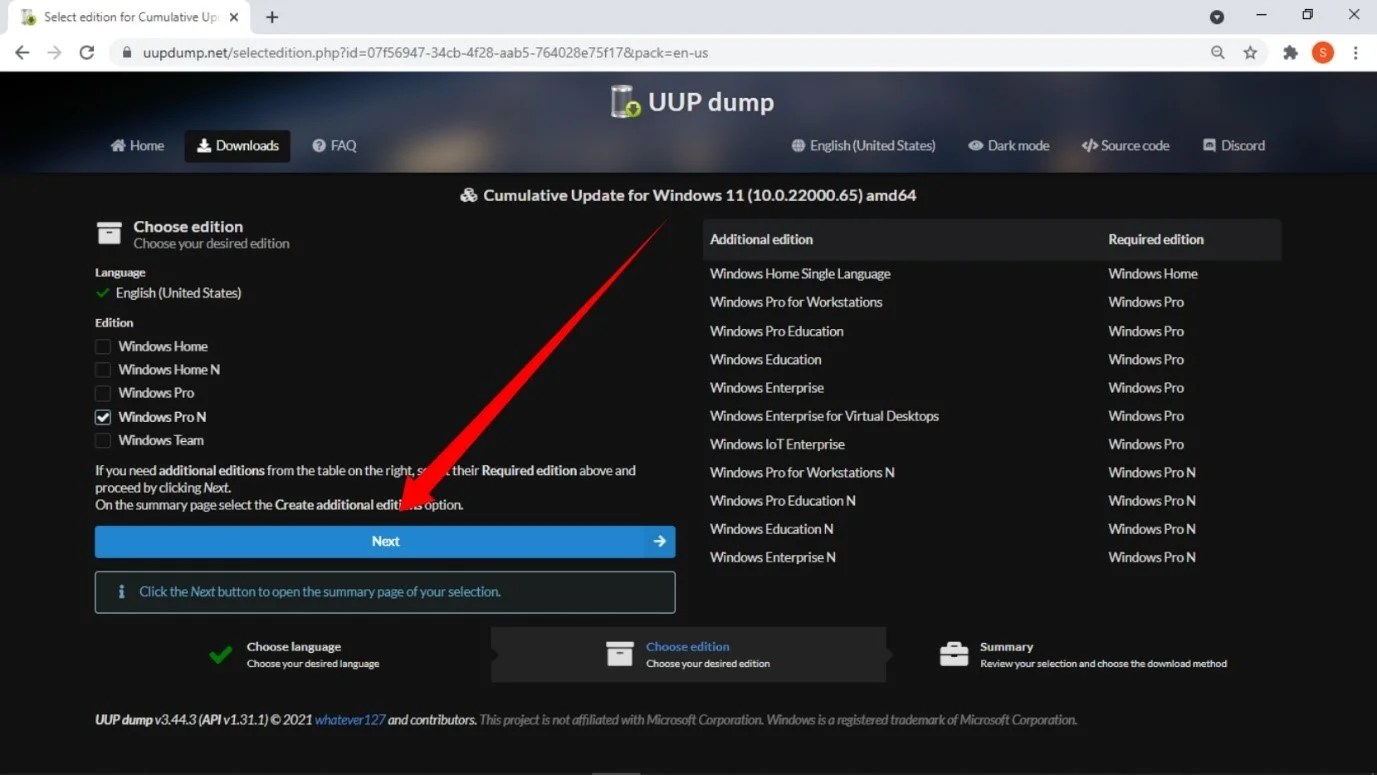Screen dimensions: 1377x775
Task: Click the Choose edition archive box icon
Action: coord(619,654)
